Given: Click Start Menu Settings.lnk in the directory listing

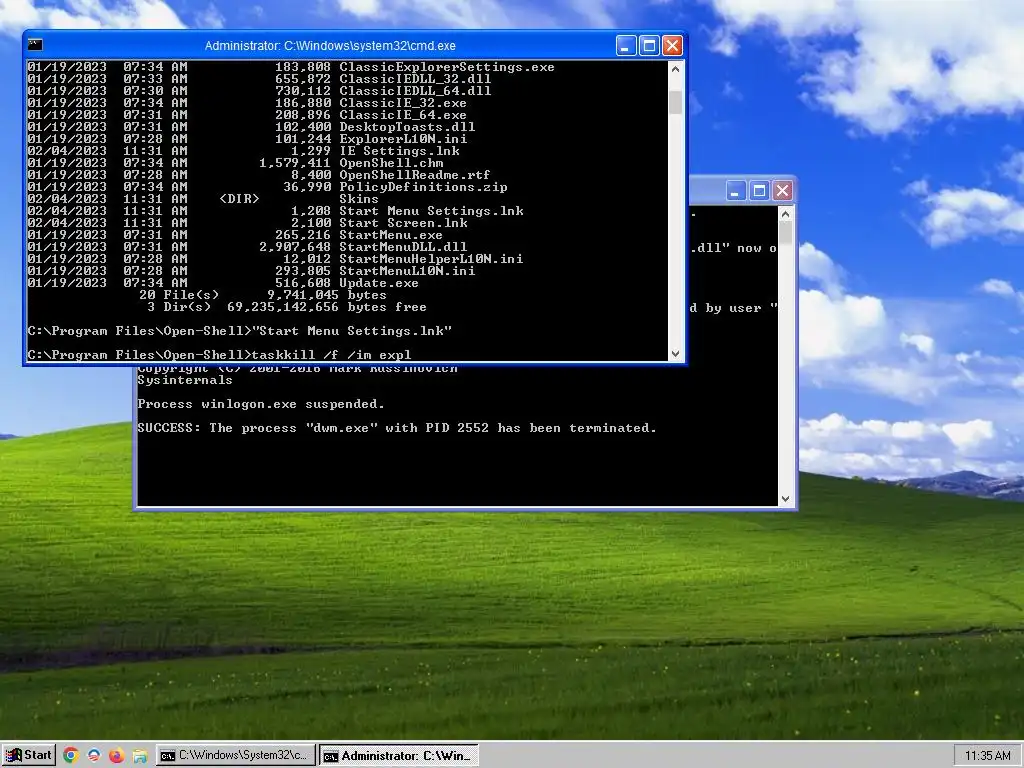Looking at the screenshot, I should point(431,211).
